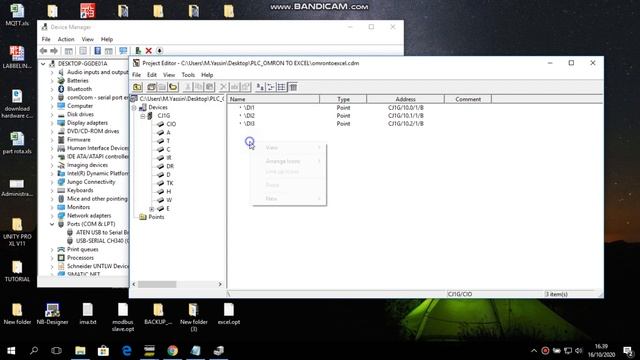The height and width of the screenshot is (360, 640).
Task: Select the \DI2 point row
Action: pos(249,116)
